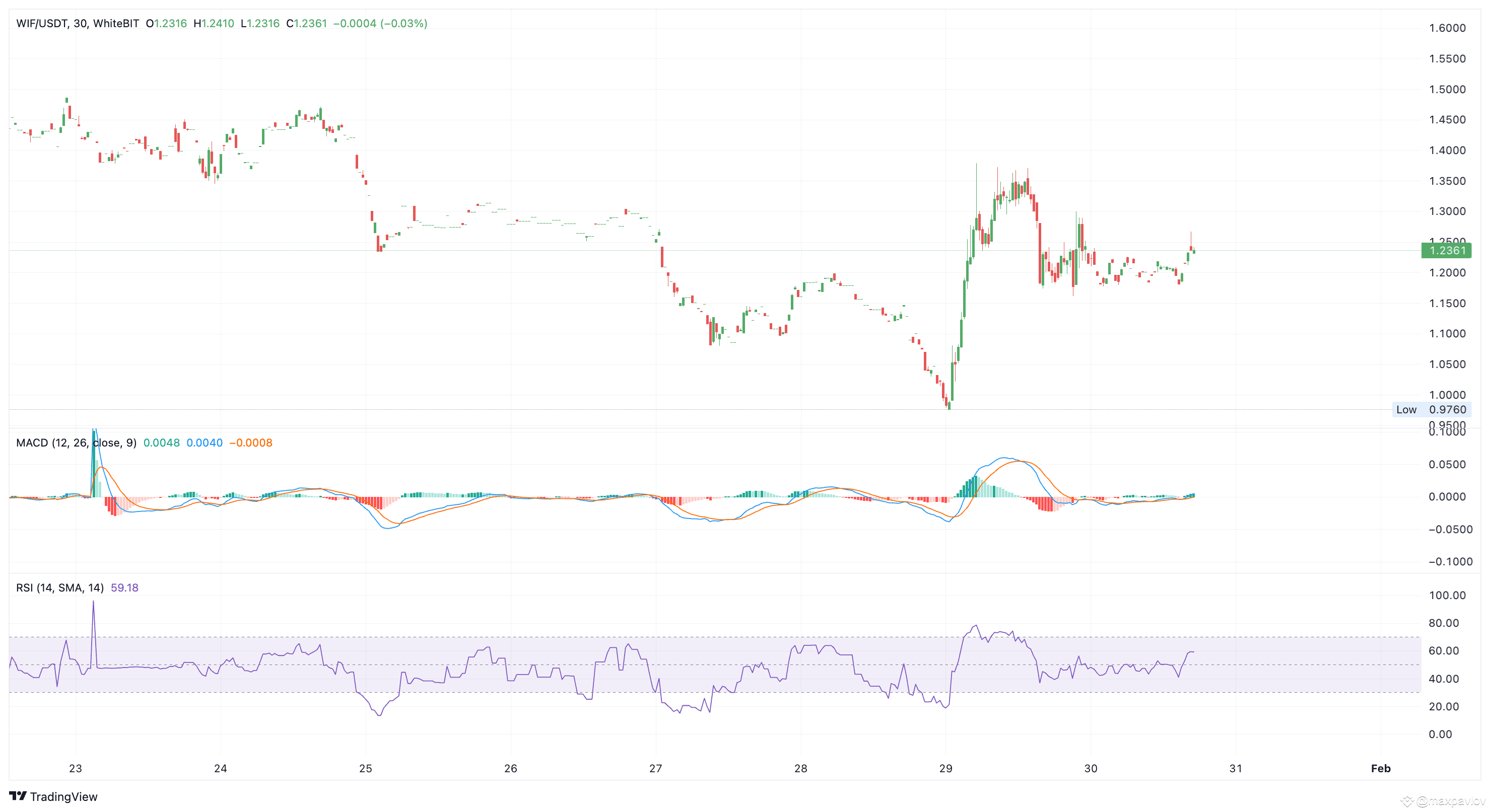This screenshot has height=812, width=1490.
Task: Click date 31 on the time axis
Action: 1236,769
